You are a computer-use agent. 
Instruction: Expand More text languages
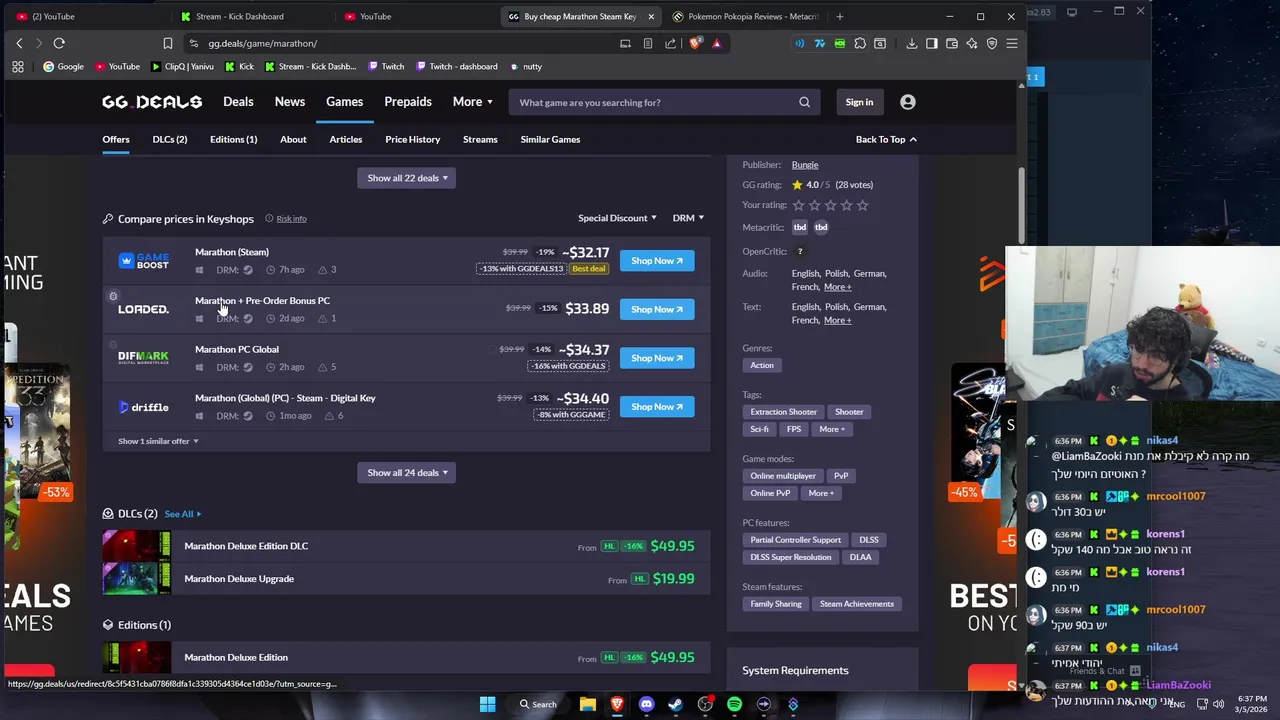coord(837,320)
